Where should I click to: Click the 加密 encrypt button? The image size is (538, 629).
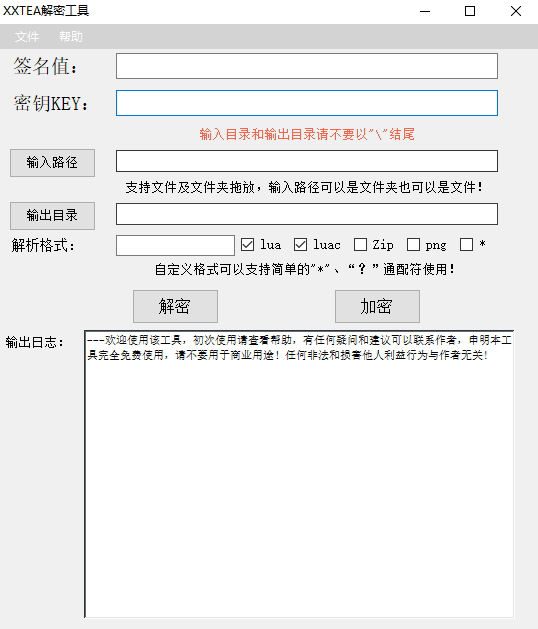click(x=378, y=306)
